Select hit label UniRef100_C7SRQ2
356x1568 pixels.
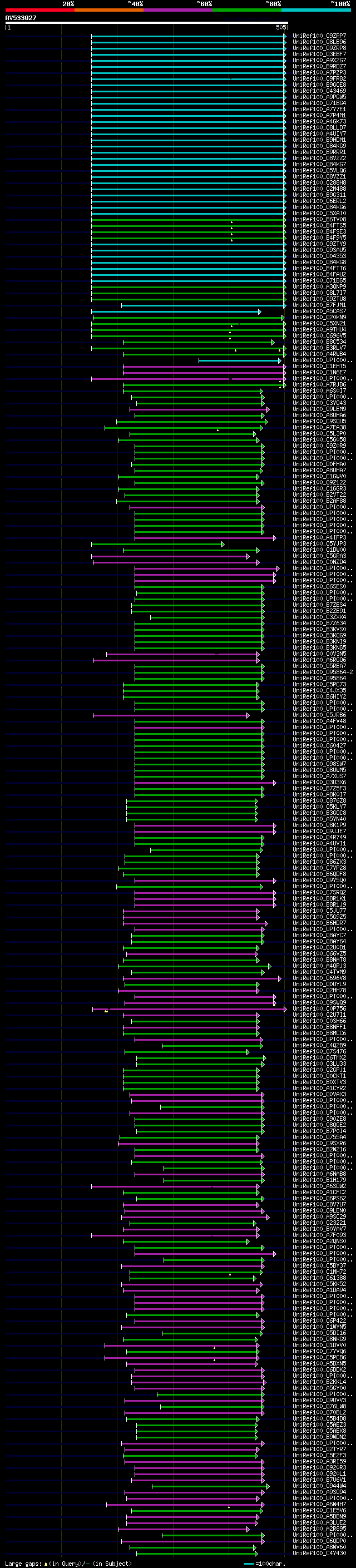click(319, 893)
